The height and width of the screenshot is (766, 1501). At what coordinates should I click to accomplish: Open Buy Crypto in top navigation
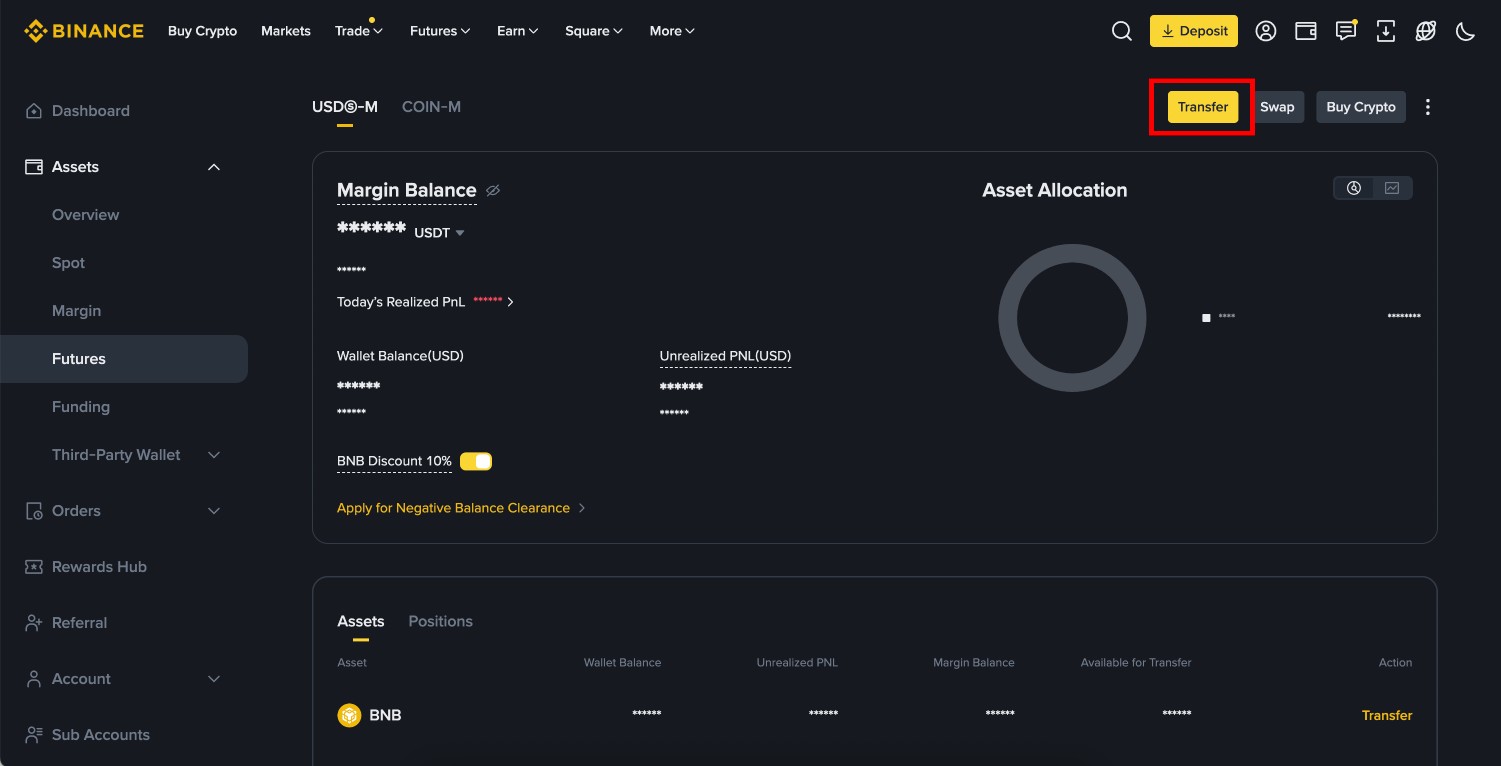[203, 31]
